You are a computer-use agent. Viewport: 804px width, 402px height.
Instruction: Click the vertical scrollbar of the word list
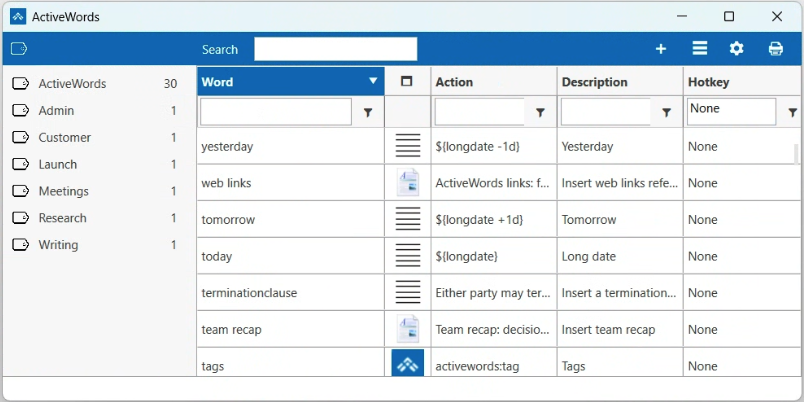[x=797, y=154]
